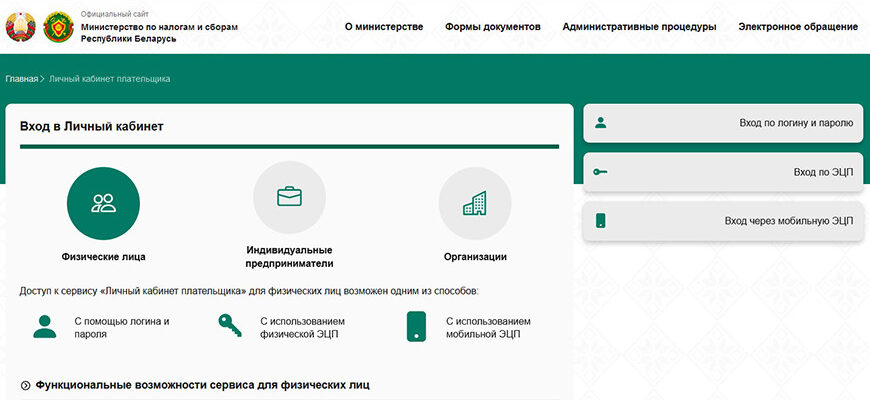Screen dimensions: 870x400
Task: Click 'С использованием физической ЭЦП' text
Action: [302, 328]
